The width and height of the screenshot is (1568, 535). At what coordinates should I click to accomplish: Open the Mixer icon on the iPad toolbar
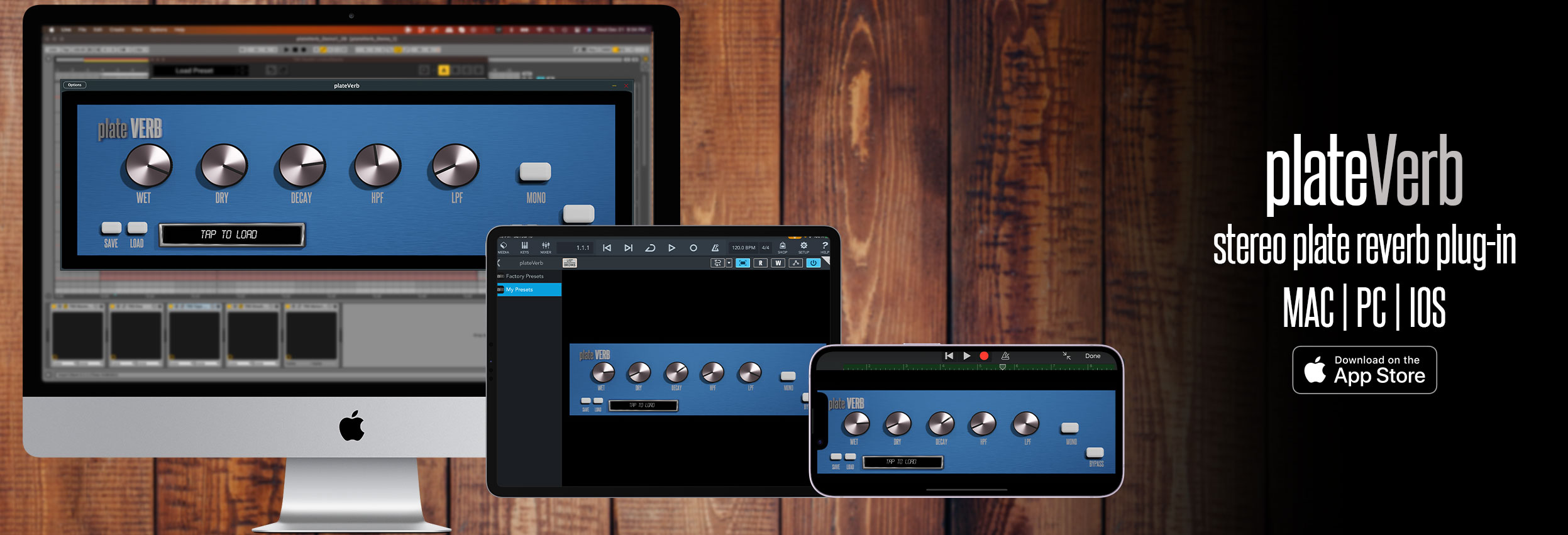click(x=546, y=248)
